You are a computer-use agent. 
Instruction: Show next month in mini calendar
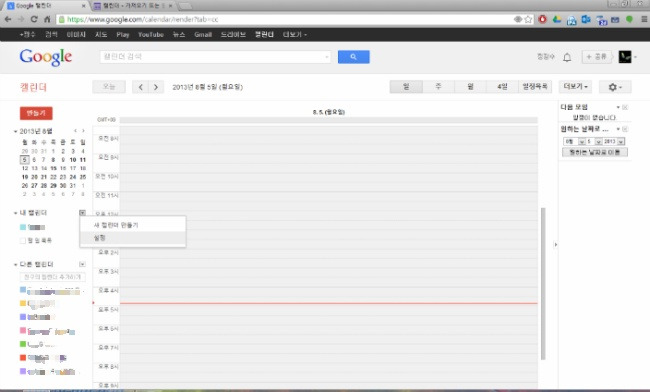[83, 131]
